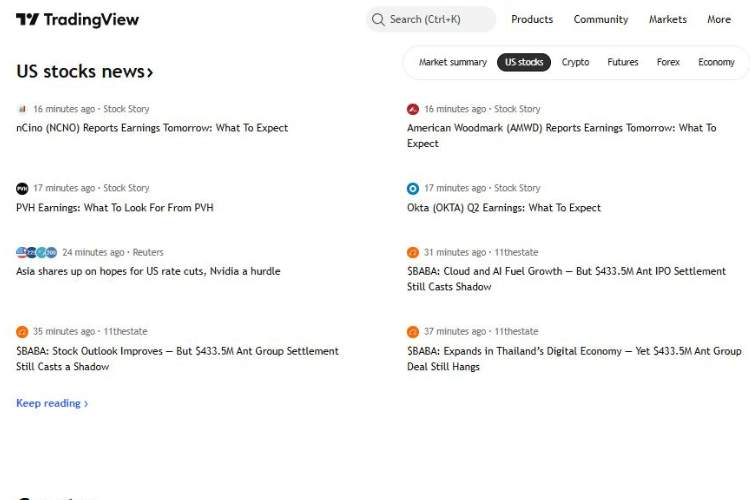Click the American Woodmark red icon
The image size is (750, 500).
pos(413,109)
